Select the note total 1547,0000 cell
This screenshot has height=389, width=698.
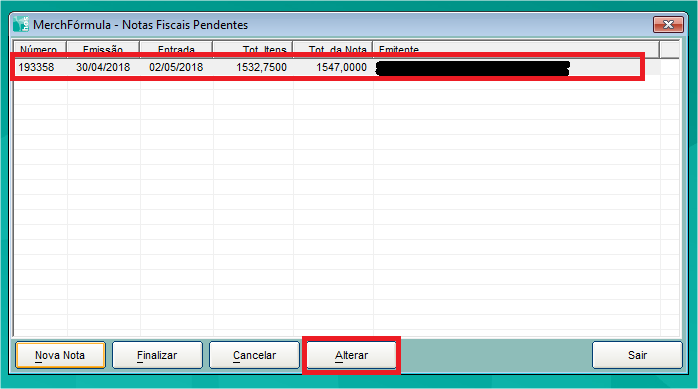(x=333, y=67)
